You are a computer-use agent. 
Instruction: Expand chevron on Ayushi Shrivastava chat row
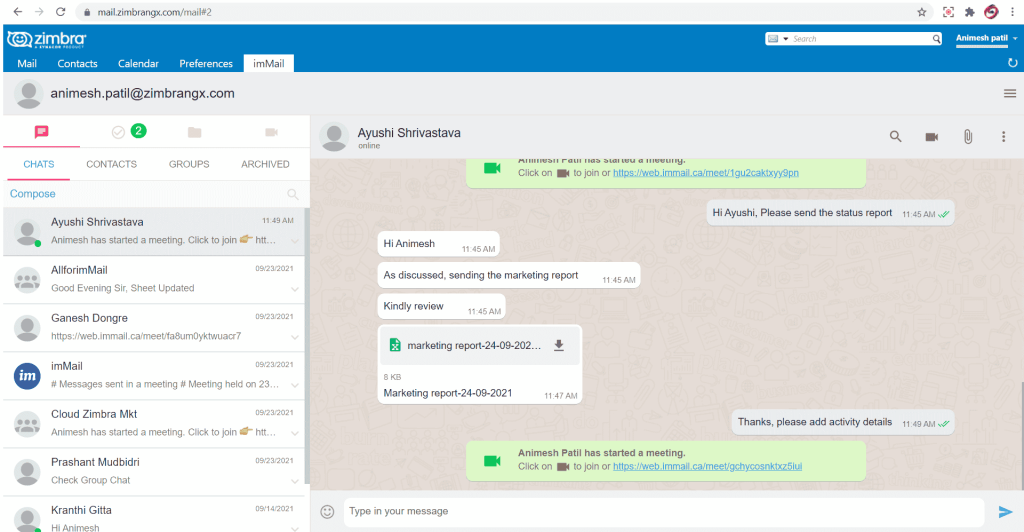(x=295, y=241)
